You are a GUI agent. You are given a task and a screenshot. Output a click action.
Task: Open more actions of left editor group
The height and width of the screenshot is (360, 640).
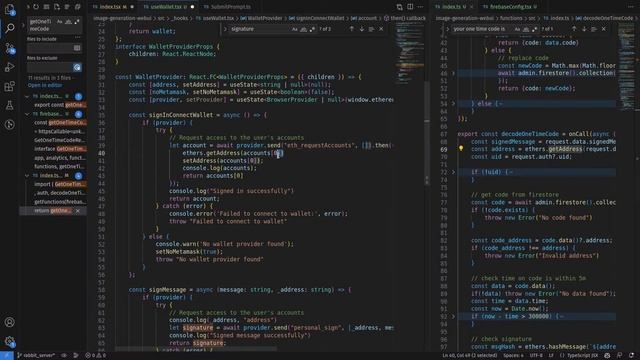pyautogui.click(x=420, y=7)
